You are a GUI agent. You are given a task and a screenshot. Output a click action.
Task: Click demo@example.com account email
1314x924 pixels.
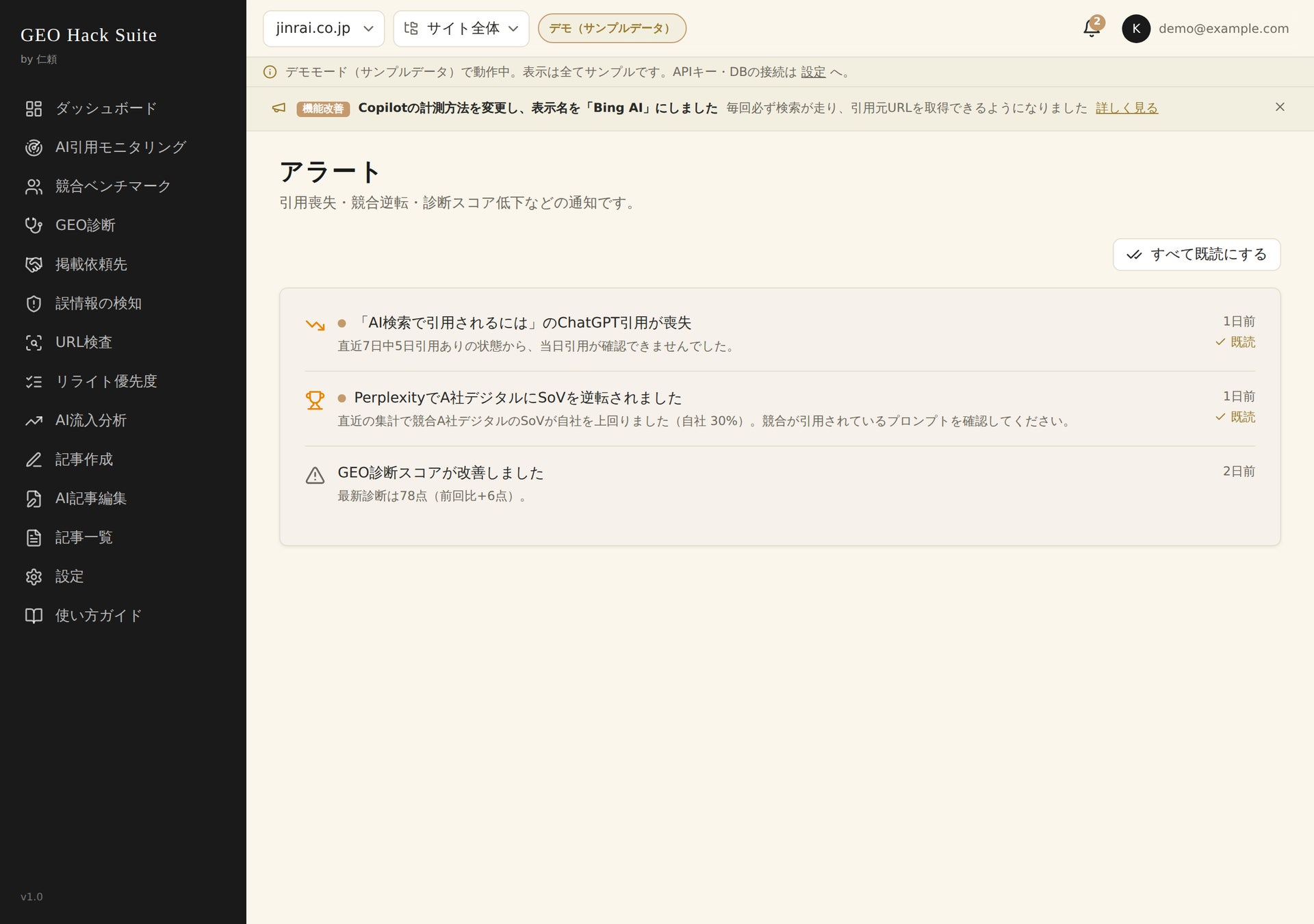(1224, 29)
